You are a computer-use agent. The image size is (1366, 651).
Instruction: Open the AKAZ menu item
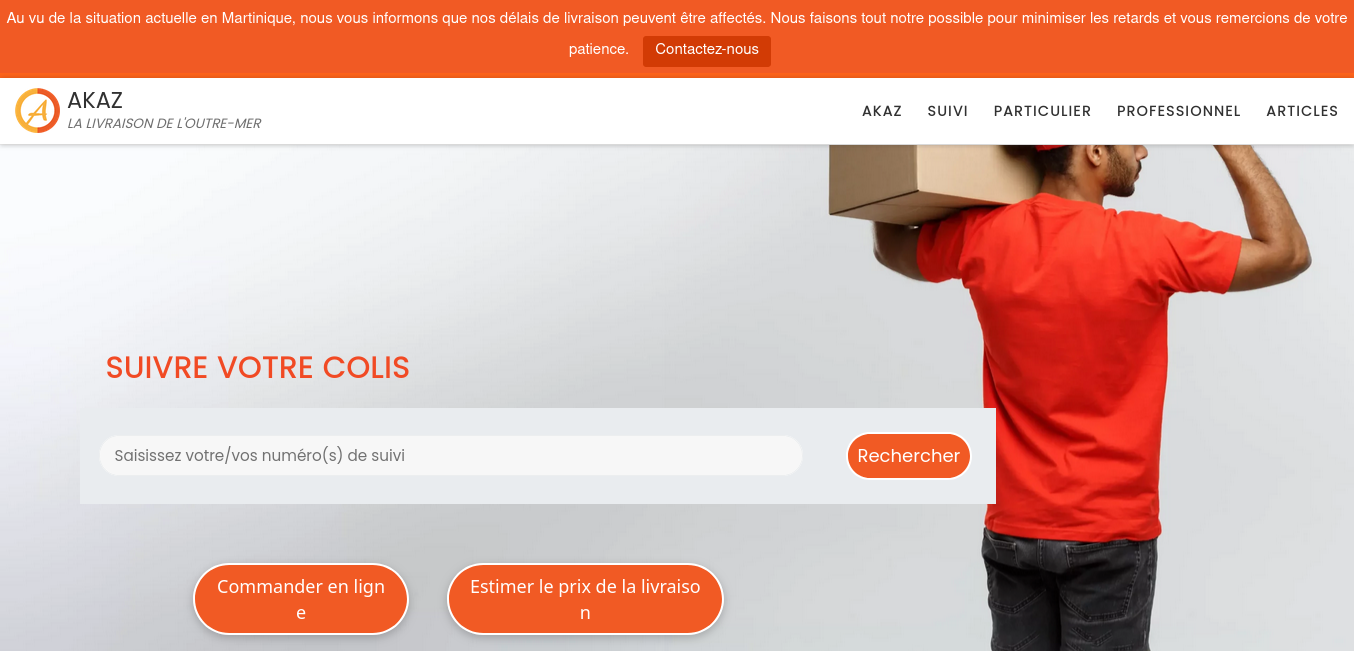coord(882,111)
